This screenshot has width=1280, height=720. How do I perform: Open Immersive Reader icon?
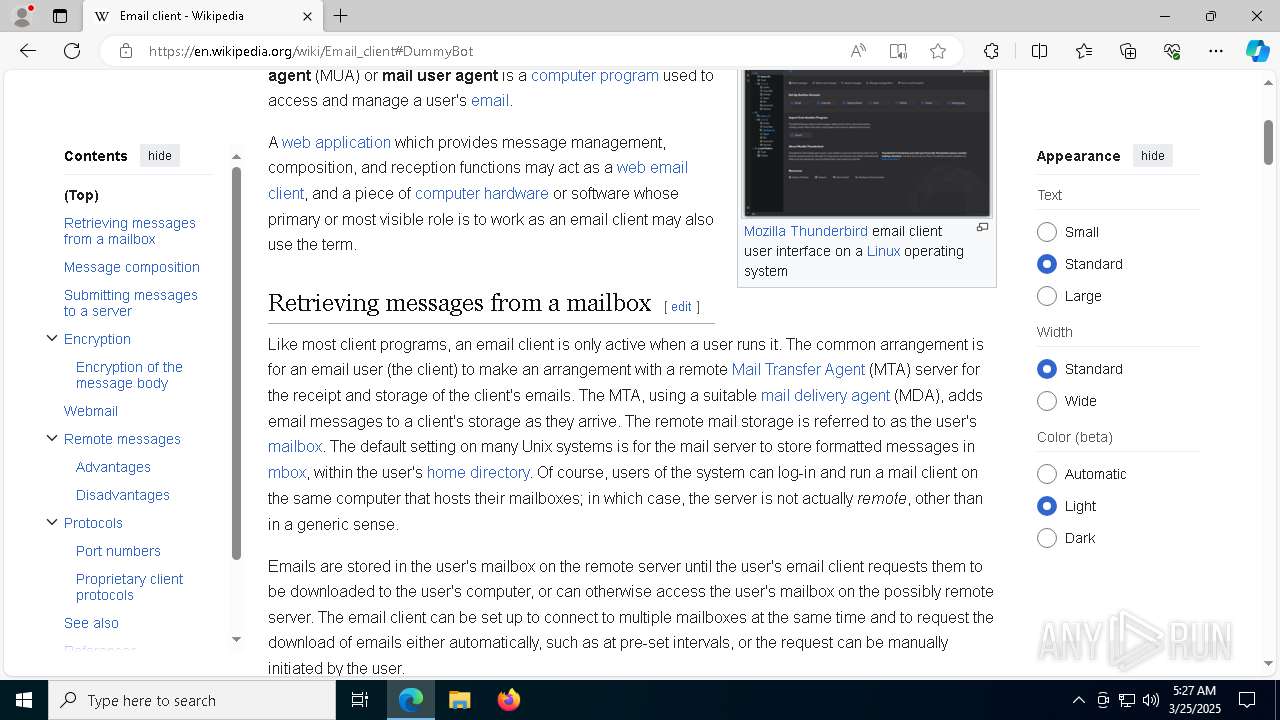(898, 51)
